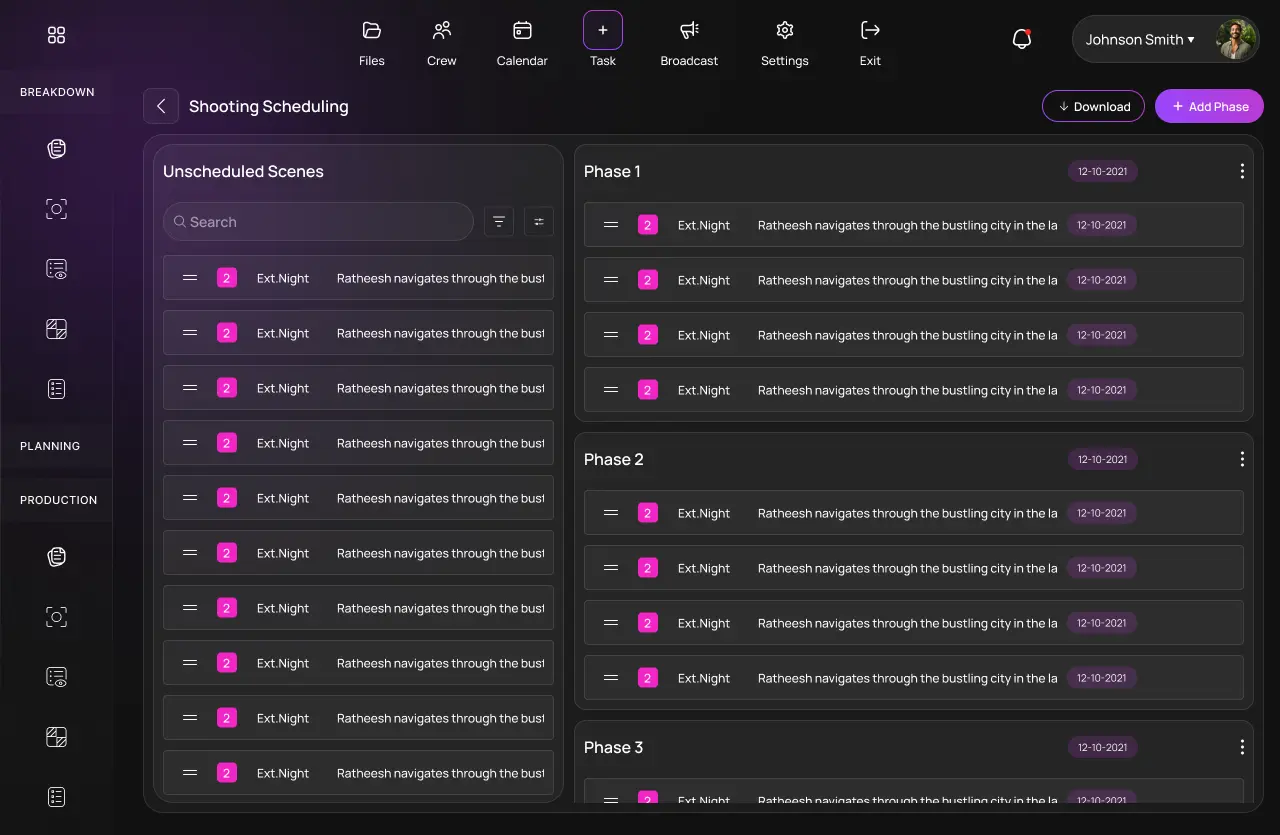This screenshot has width=1280, height=835.
Task: Open the Broadcast megaphone icon
Action: 688,40
